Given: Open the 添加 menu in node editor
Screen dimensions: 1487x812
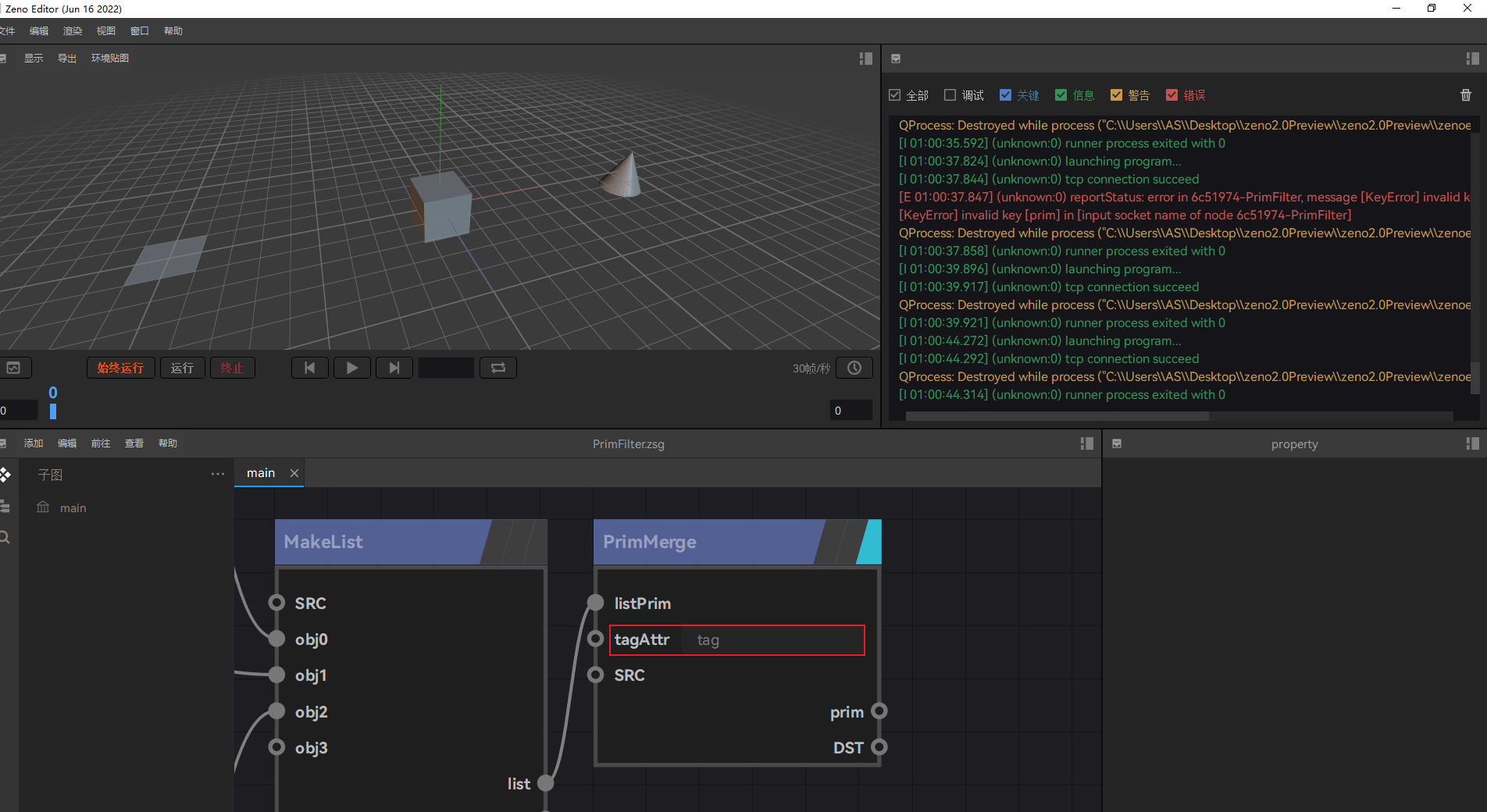Looking at the screenshot, I should coord(34,443).
